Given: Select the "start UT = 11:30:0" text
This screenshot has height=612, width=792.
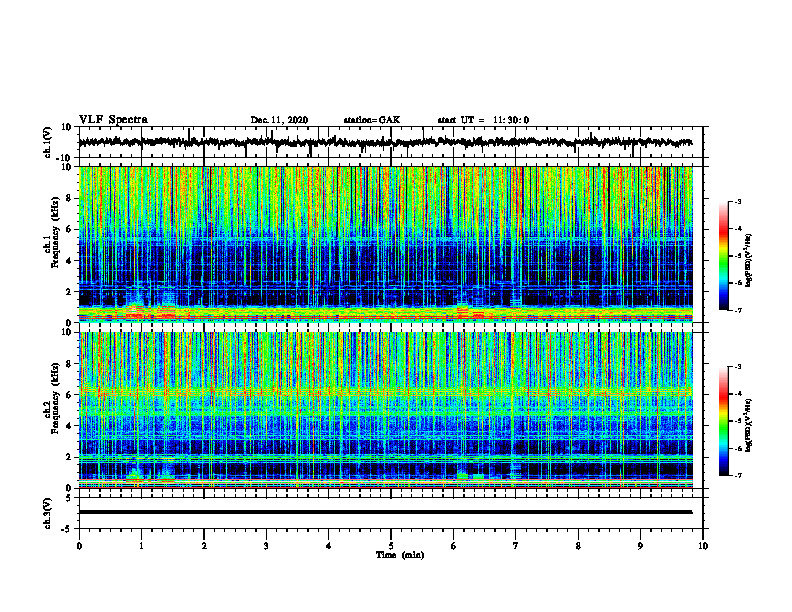Looking at the screenshot, I should (483, 120).
